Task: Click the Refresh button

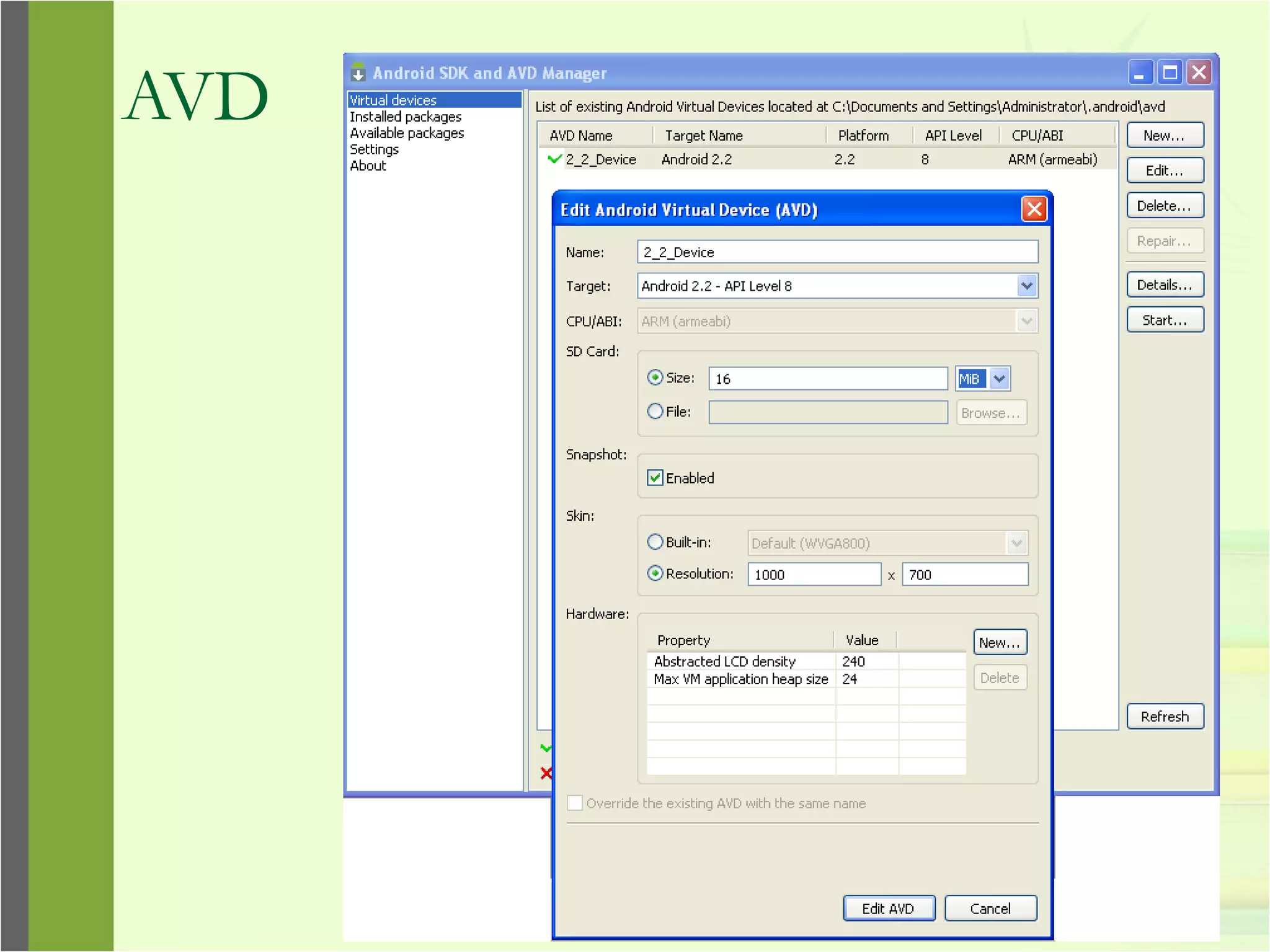Action: pyautogui.click(x=1165, y=716)
